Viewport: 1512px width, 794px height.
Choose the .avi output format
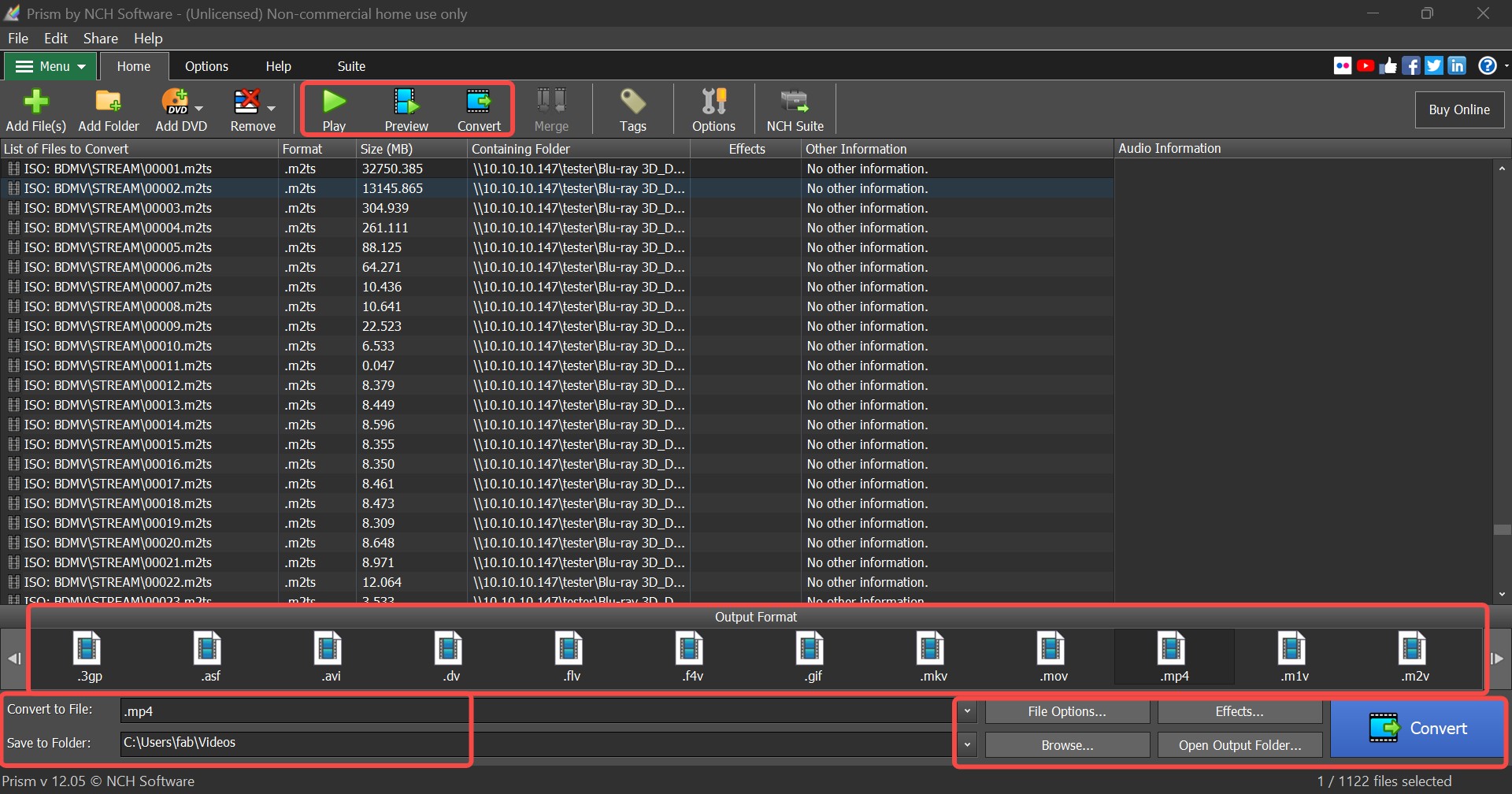click(x=328, y=655)
